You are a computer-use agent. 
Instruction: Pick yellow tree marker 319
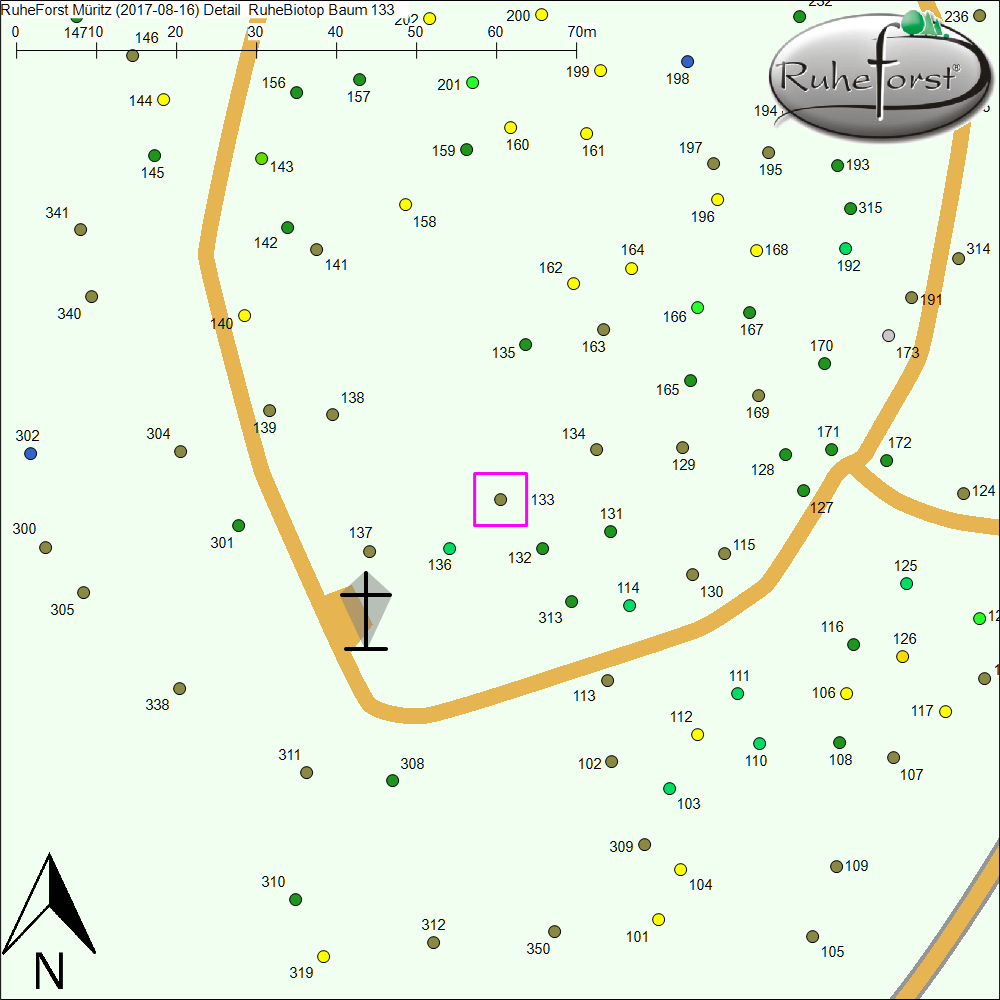click(x=324, y=957)
